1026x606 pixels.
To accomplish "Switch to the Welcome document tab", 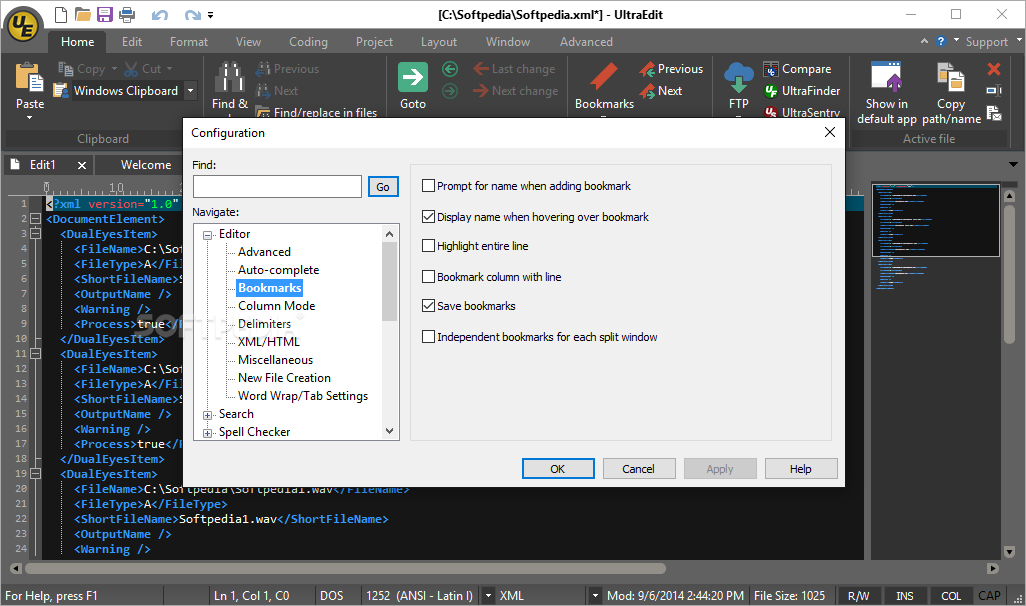I will click(146, 165).
